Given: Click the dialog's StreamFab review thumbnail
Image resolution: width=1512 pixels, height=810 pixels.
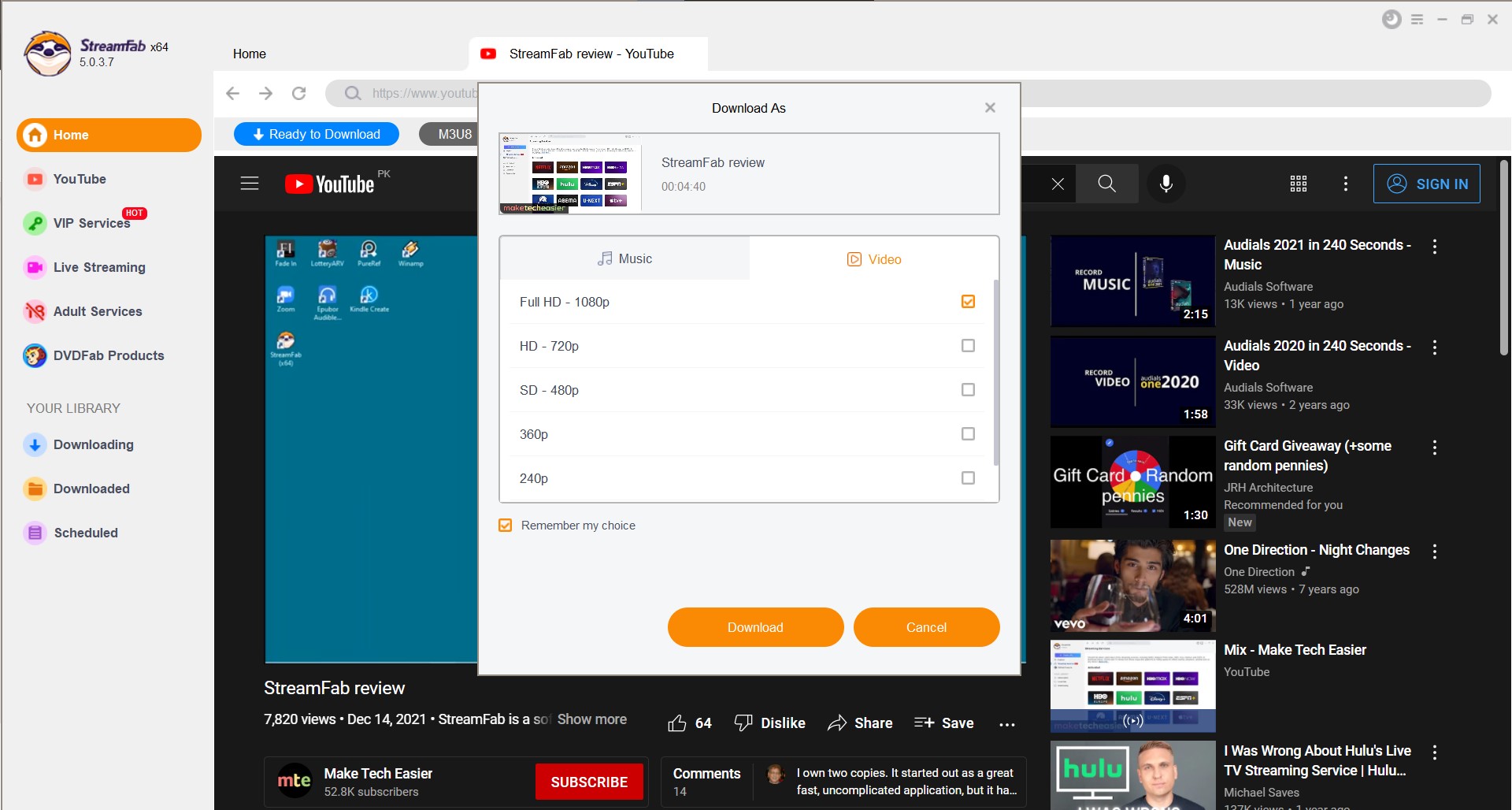Looking at the screenshot, I should (x=570, y=173).
